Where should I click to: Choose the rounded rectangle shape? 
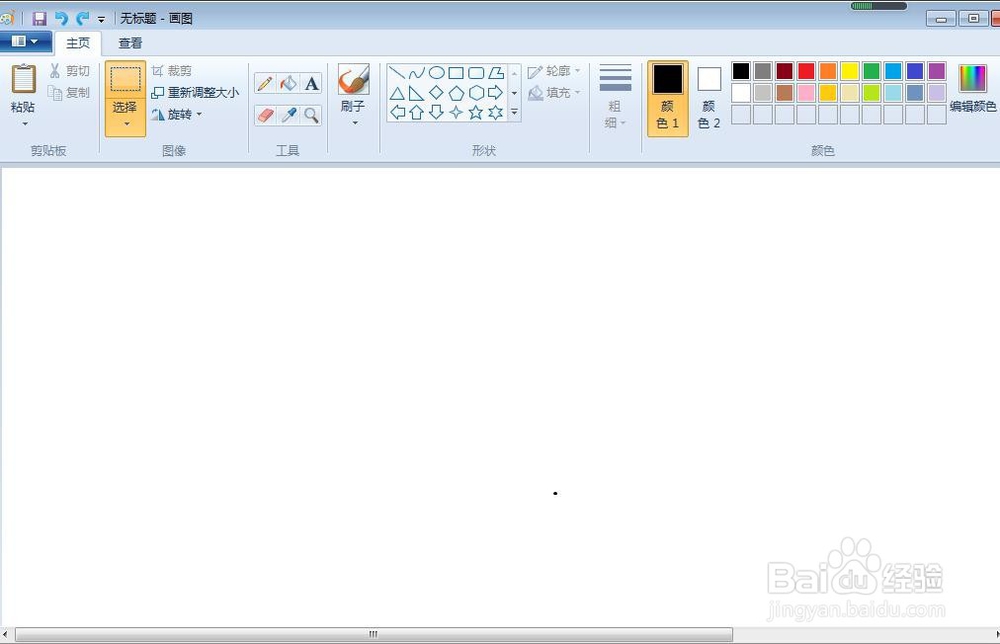476,73
